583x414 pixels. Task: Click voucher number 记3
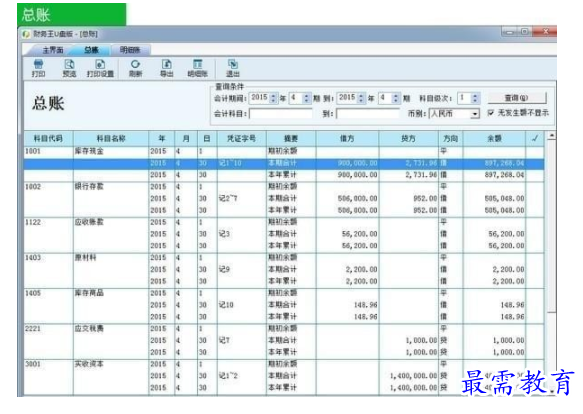(x=224, y=234)
